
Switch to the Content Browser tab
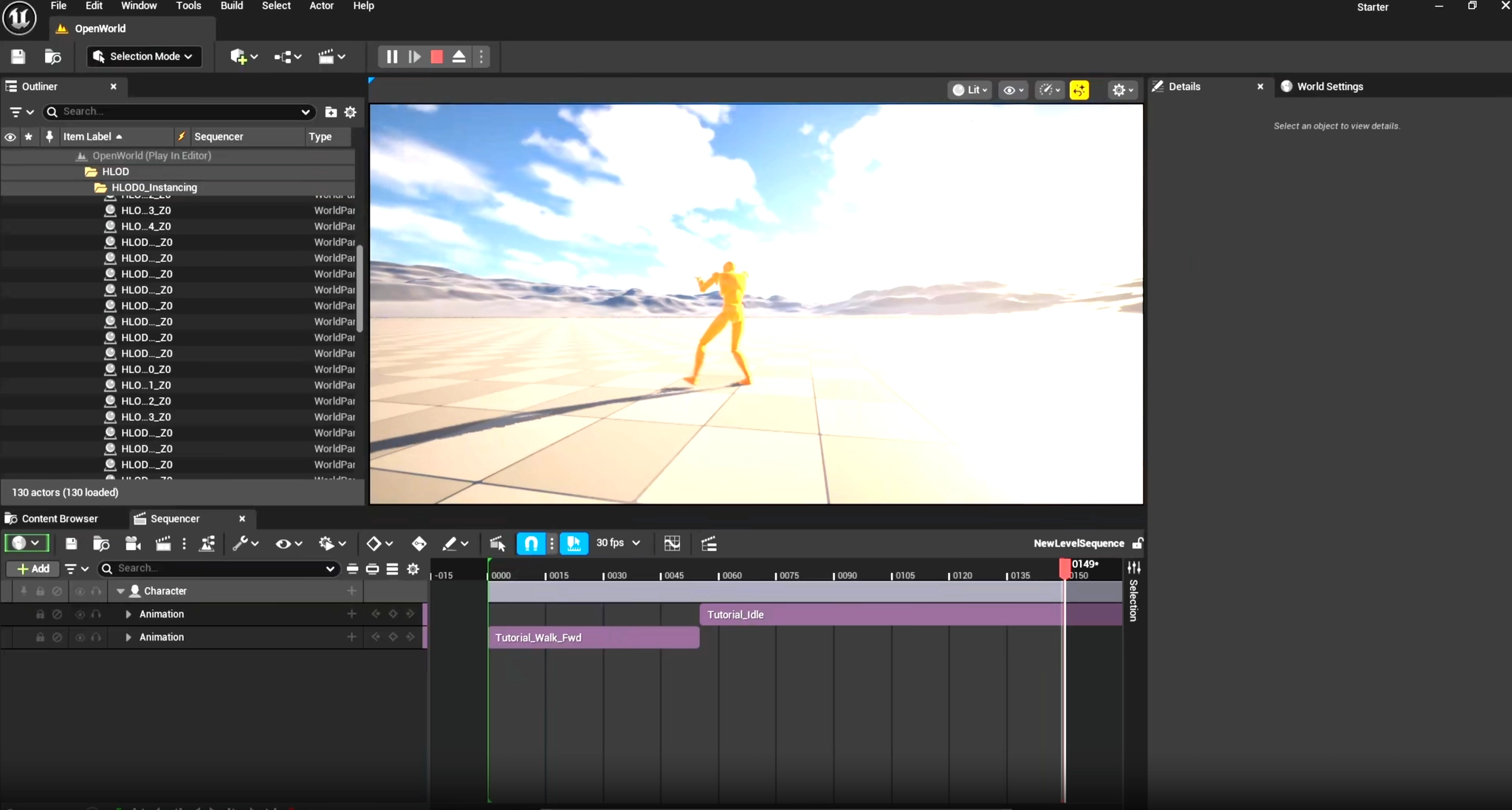click(x=59, y=518)
